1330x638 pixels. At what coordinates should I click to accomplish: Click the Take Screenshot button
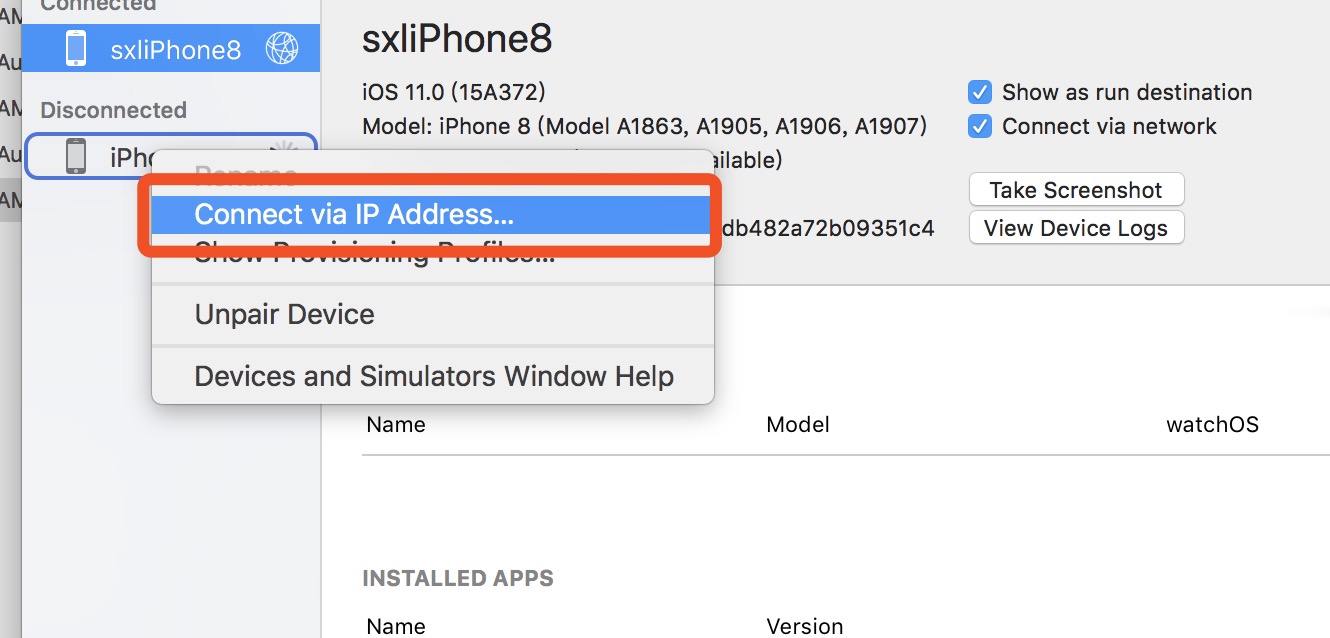pyautogui.click(x=1076, y=190)
